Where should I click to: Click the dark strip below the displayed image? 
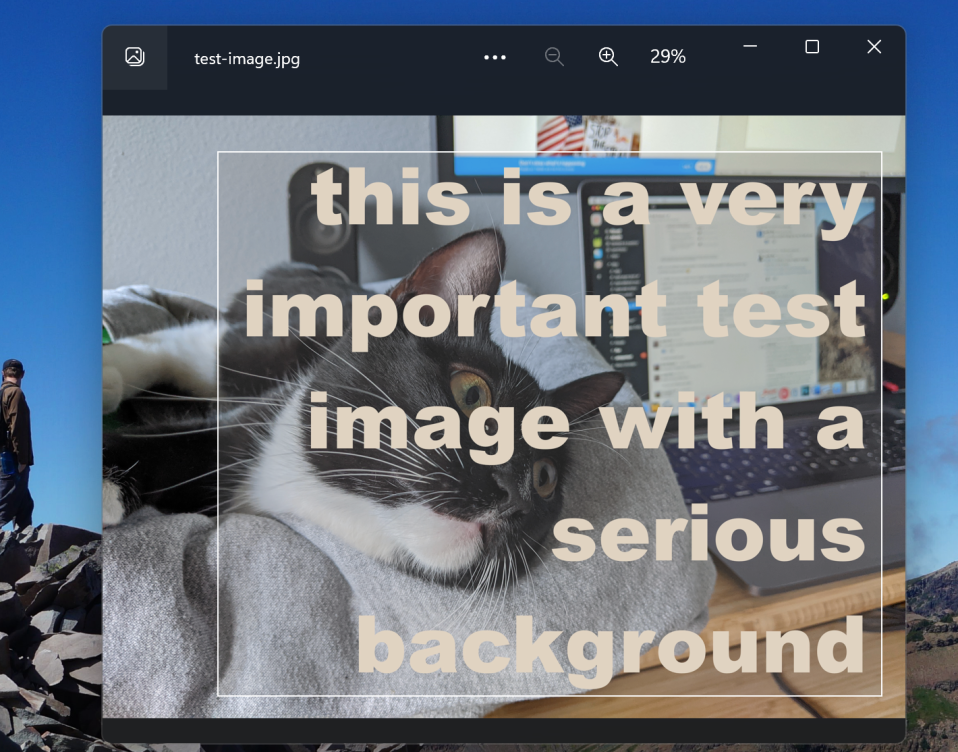[x=500, y=728]
